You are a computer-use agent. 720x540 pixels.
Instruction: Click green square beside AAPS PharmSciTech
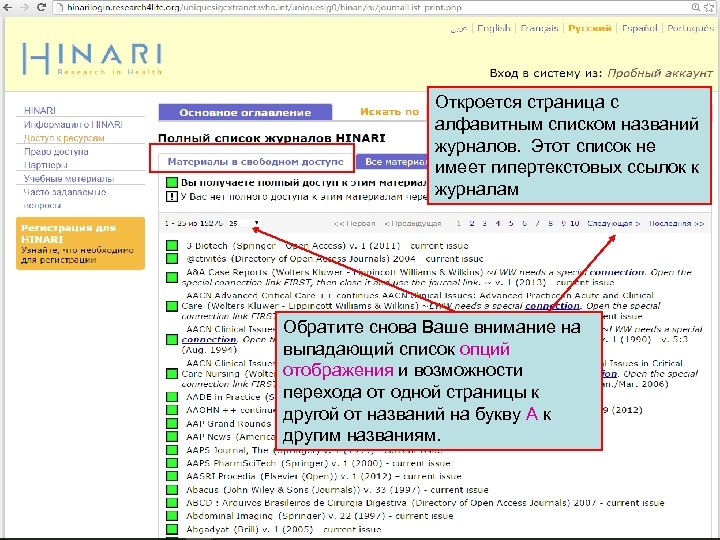click(x=172, y=463)
